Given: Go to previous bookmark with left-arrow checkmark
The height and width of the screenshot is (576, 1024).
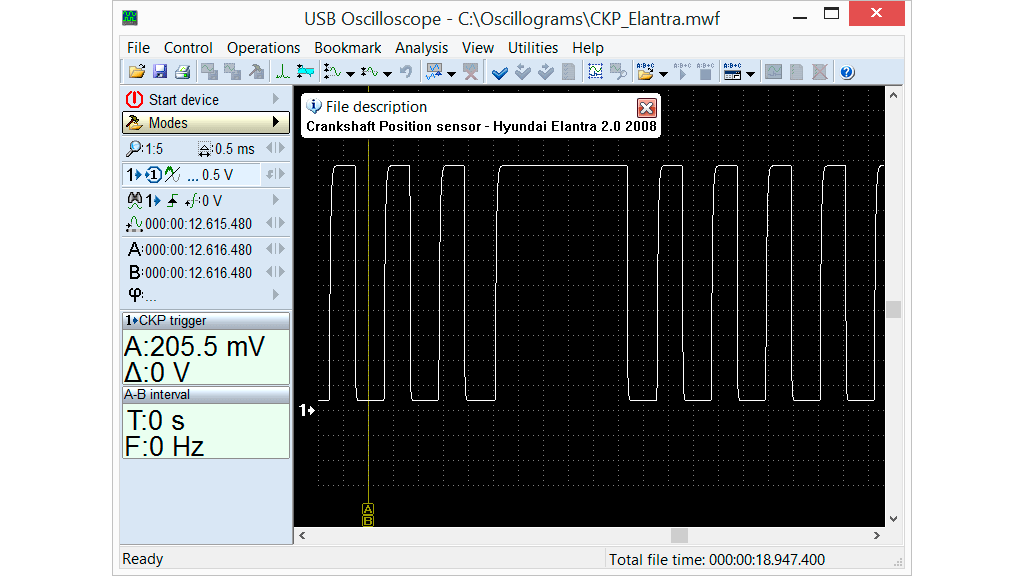Looking at the screenshot, I should (x=522, y=72).
